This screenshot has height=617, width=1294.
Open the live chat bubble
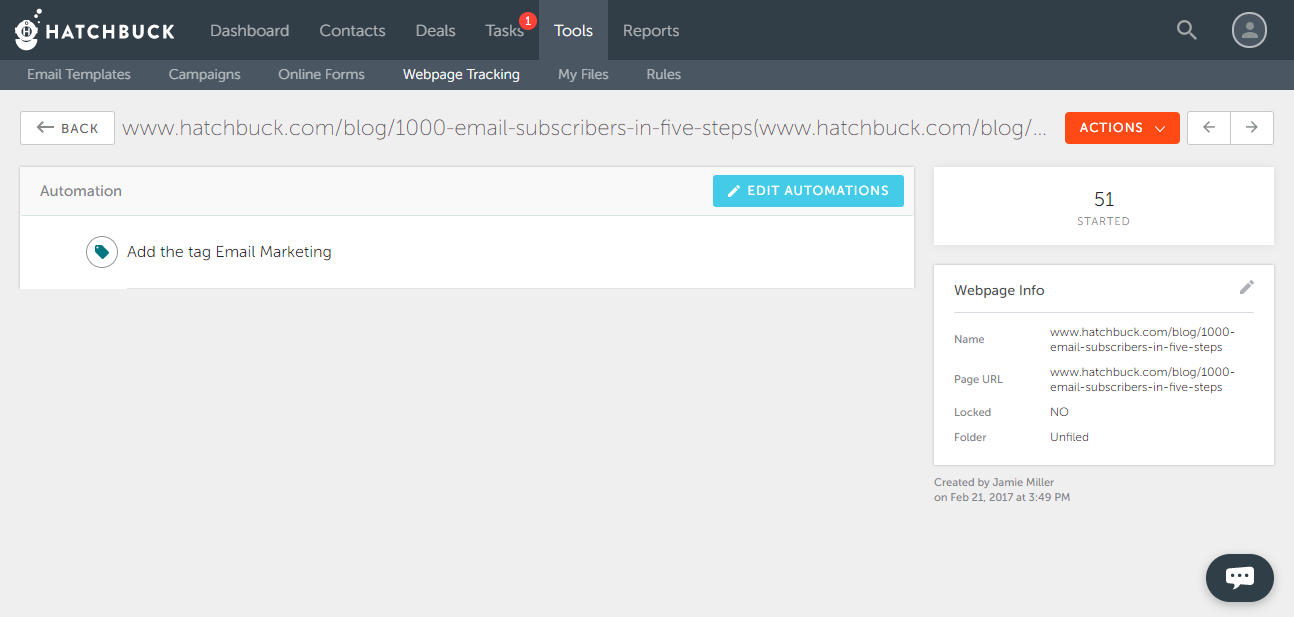pyautogui.click(x=1240, y=578)
